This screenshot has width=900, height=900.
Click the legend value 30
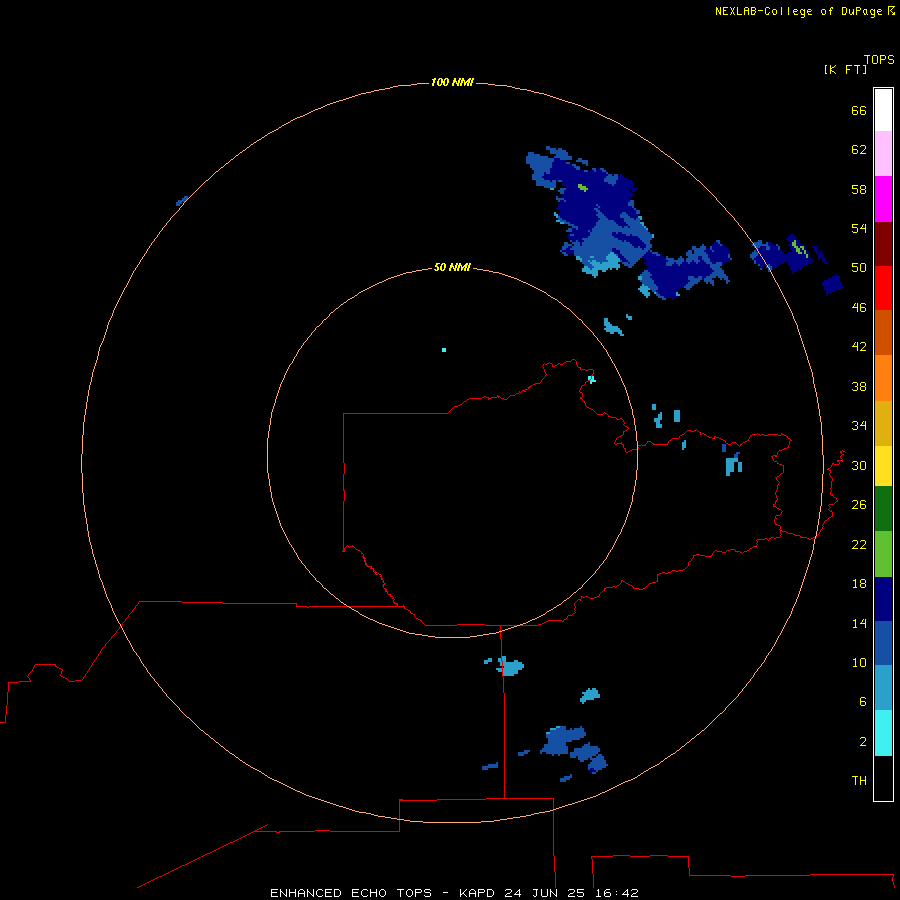859,465
